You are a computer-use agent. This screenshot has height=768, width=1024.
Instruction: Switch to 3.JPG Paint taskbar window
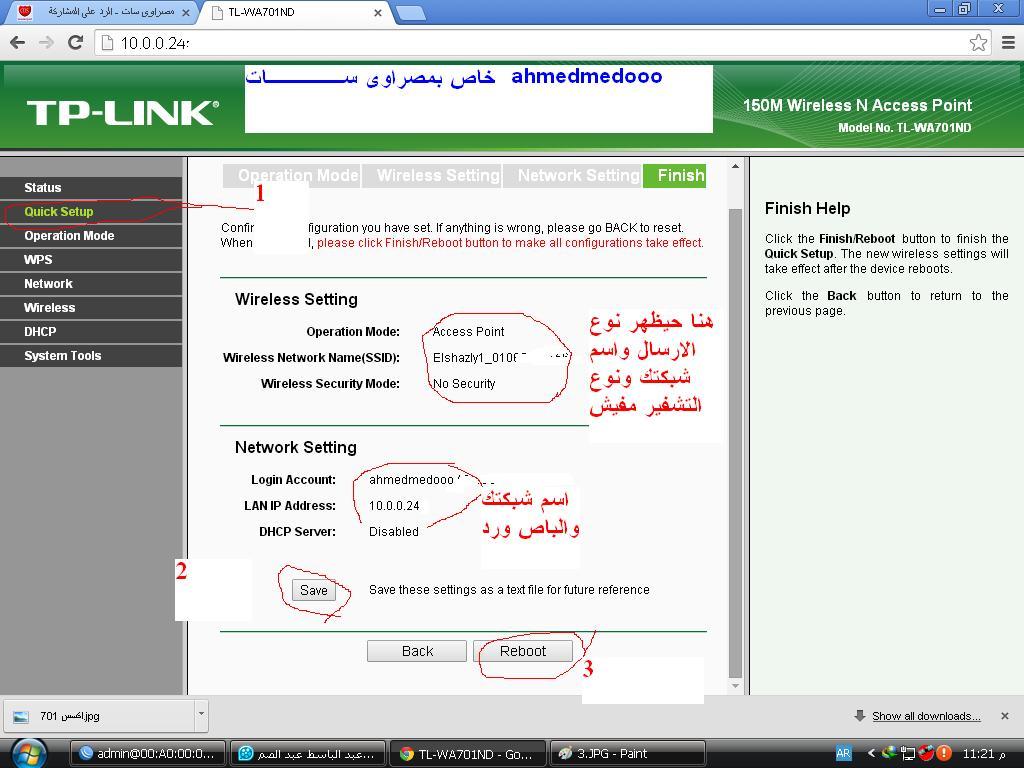click(627, 754)
